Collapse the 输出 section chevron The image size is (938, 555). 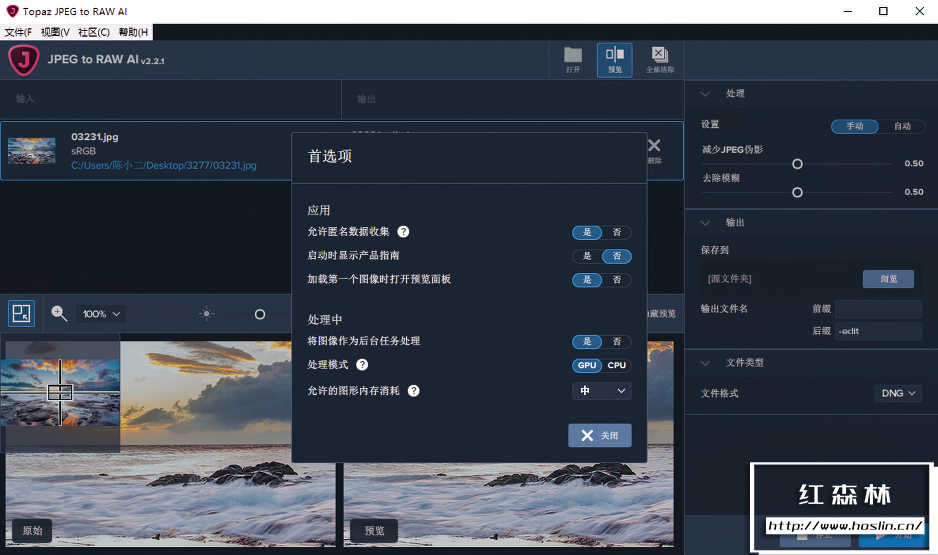click(705, 222)
